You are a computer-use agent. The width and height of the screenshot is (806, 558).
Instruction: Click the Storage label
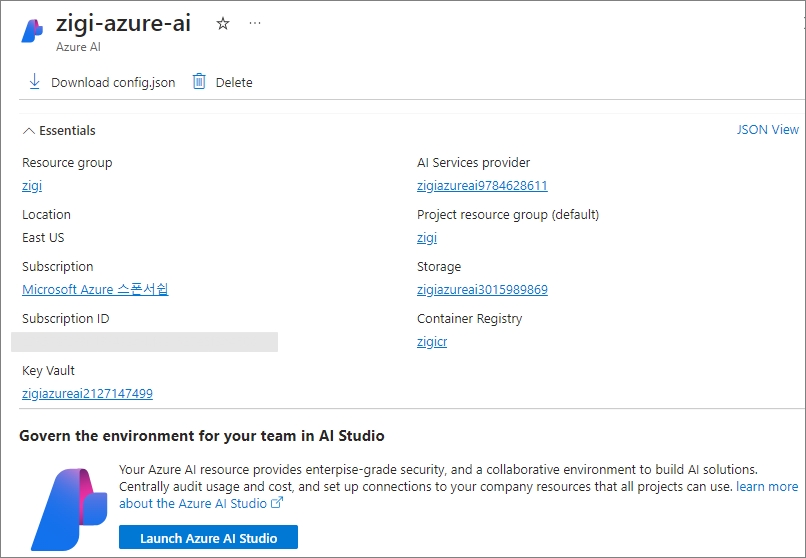439,267
